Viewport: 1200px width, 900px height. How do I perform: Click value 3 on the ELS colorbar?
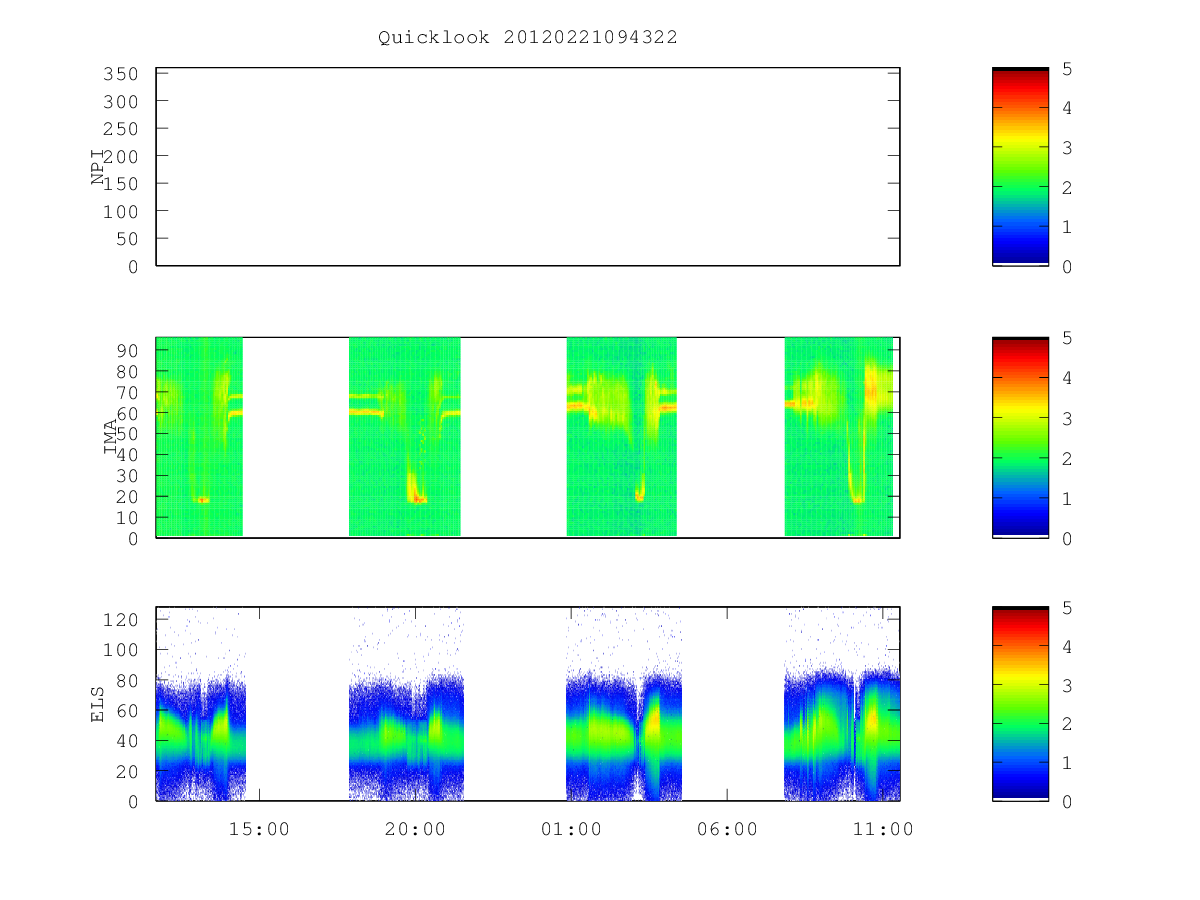coord(1068,686)
